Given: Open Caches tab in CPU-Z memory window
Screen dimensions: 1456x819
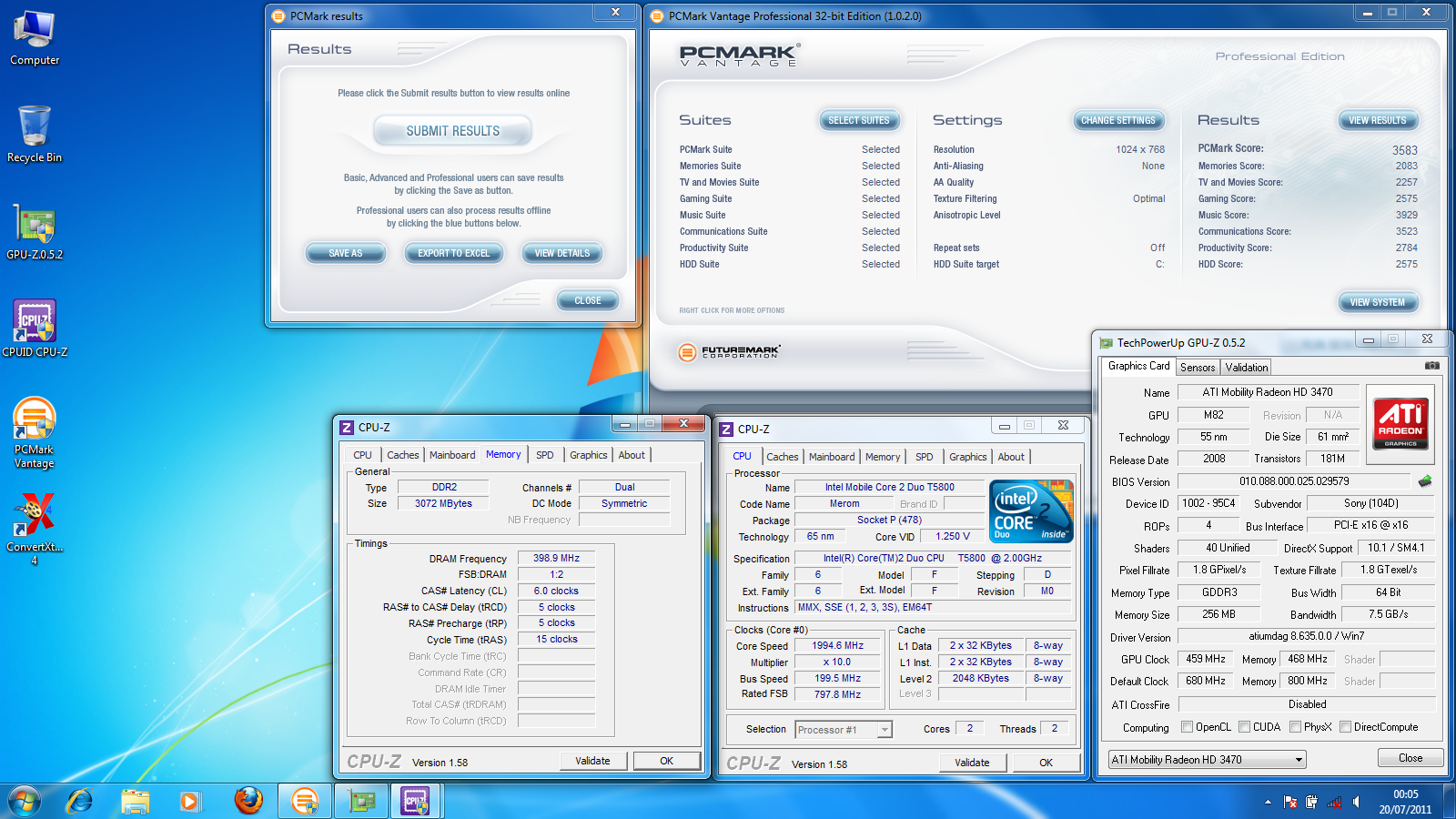Looking at the screenshot, I should click(403, 455).
